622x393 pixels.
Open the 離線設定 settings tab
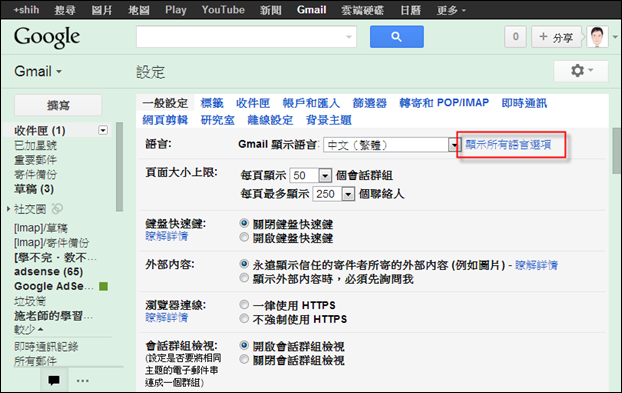tap(270, 120)
